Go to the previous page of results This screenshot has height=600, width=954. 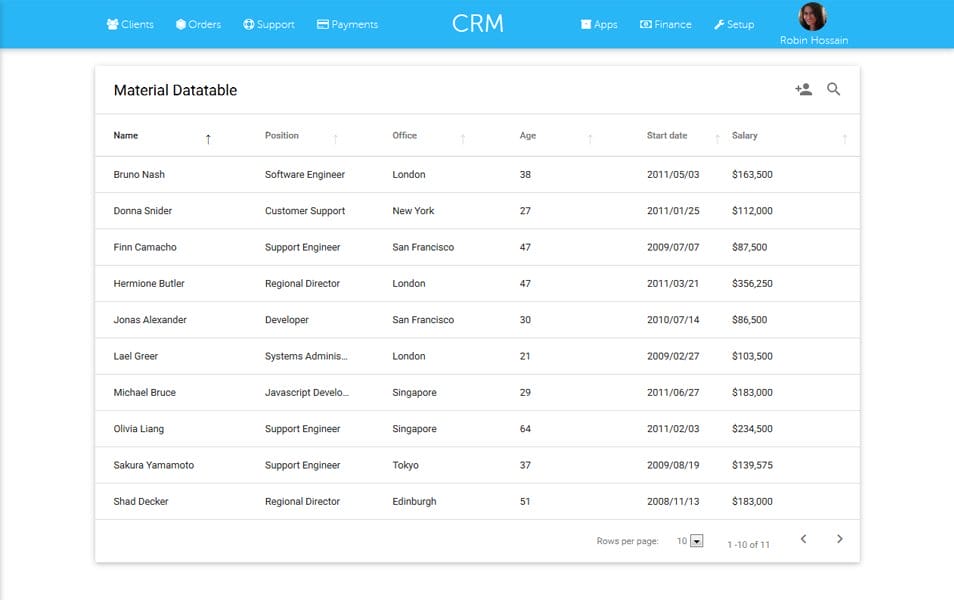802,538
